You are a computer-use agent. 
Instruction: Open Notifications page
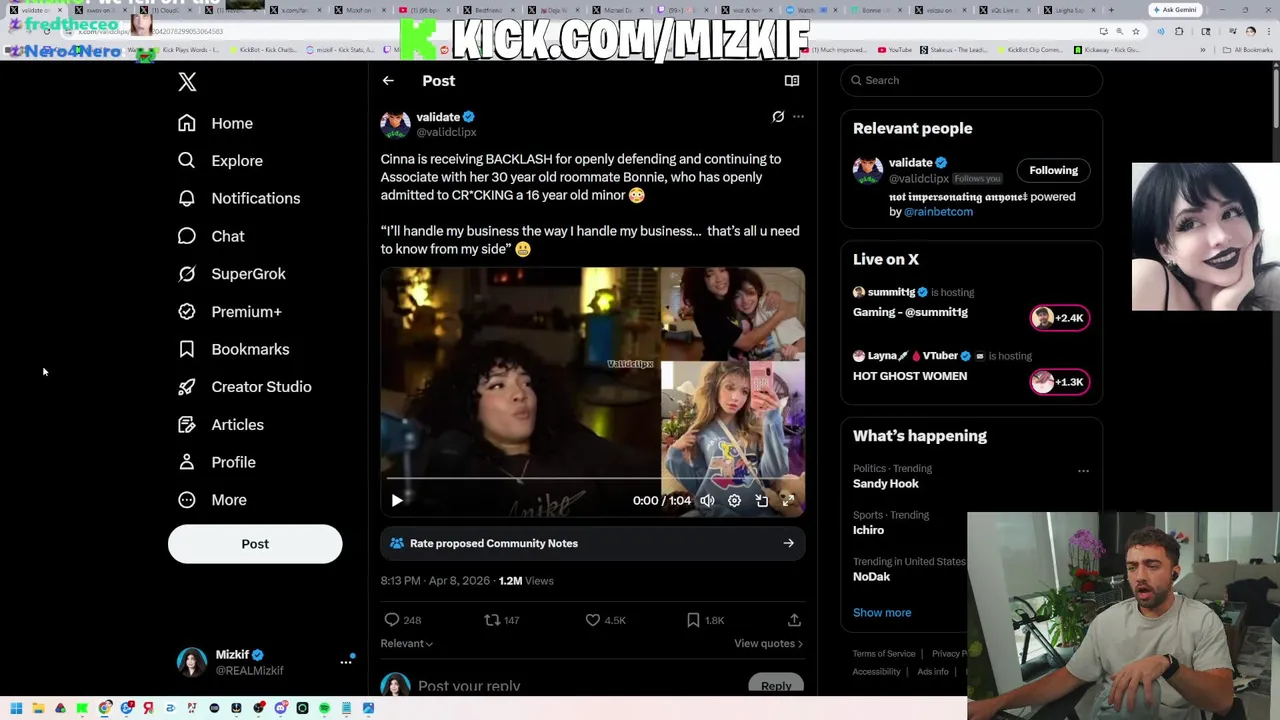click(x=238, y=198)
